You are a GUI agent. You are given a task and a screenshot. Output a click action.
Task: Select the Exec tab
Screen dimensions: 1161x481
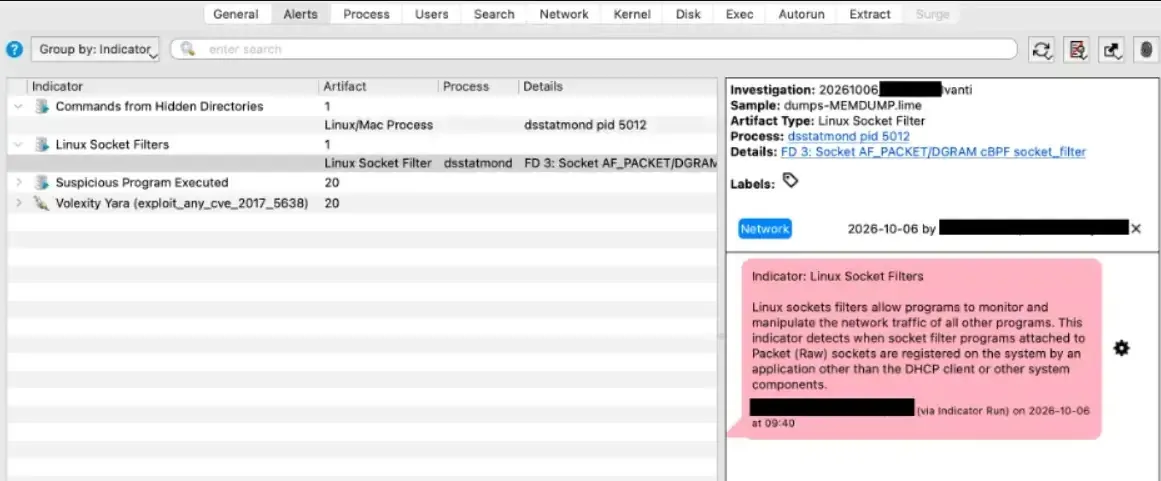(x=739, y=14)
